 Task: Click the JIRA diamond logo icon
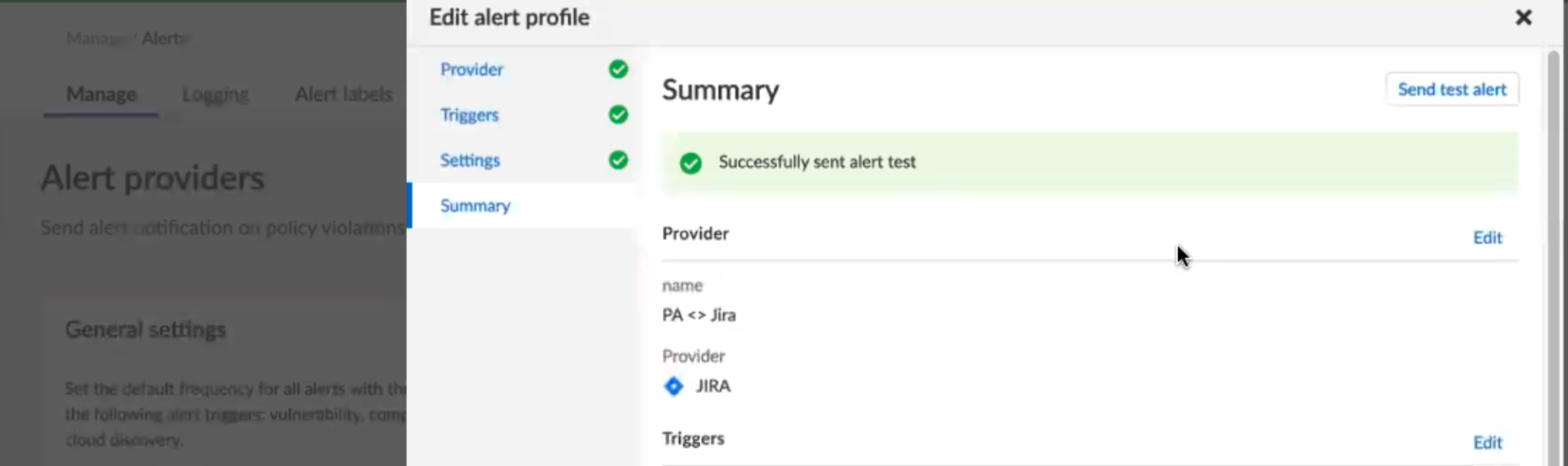click(673, 386)
